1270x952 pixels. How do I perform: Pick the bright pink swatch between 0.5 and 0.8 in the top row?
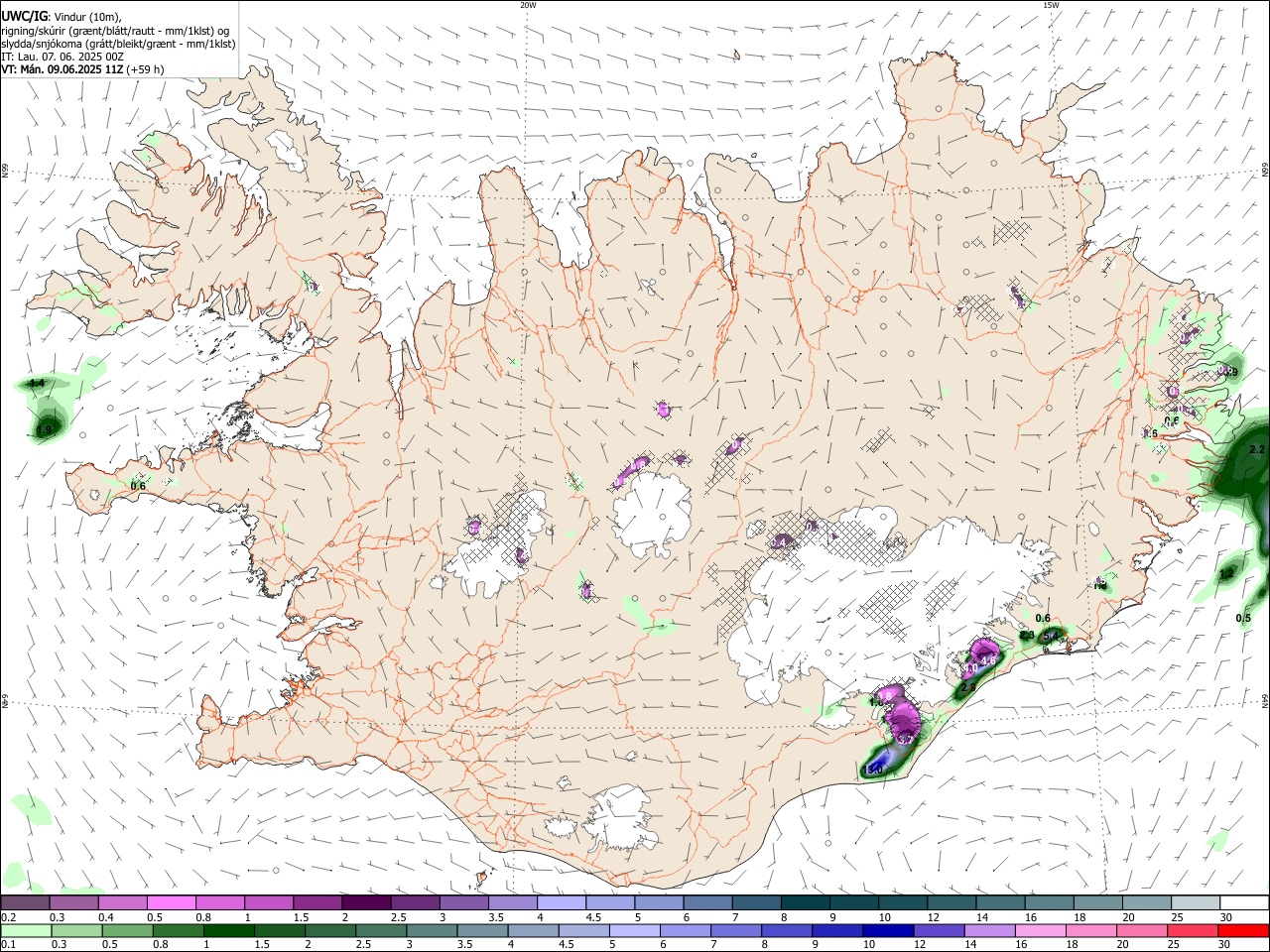[172, 902]
